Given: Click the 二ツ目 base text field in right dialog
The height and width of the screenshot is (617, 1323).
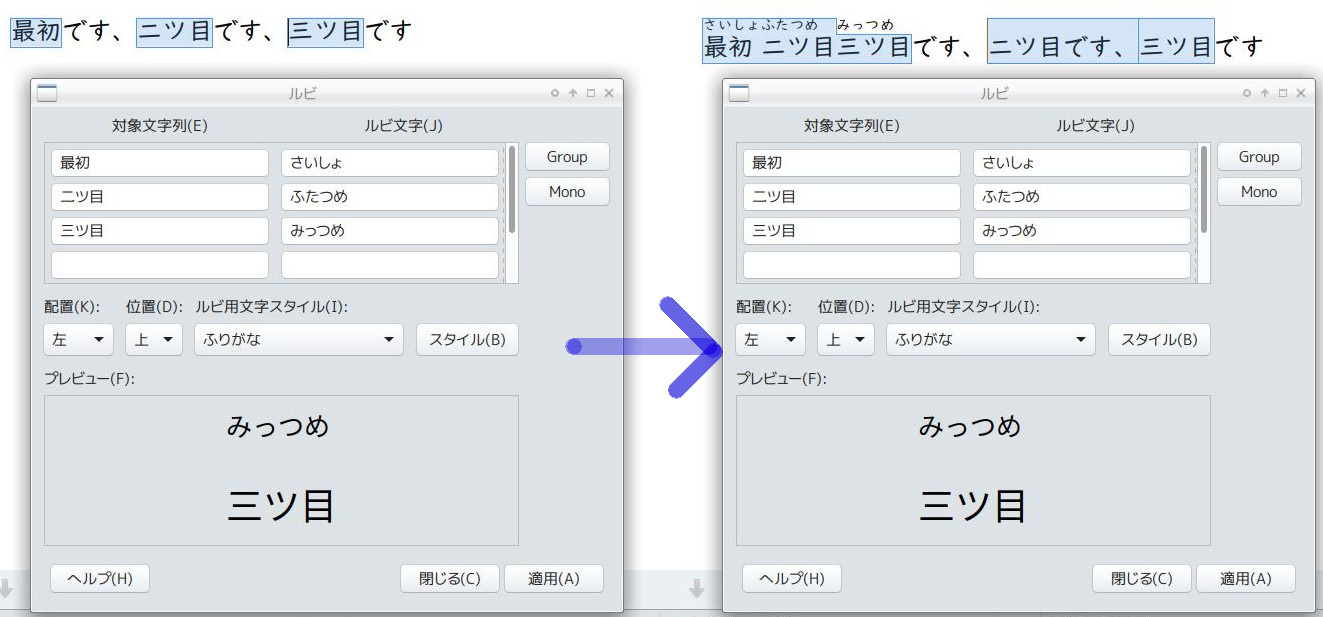Looking at the screenshot, I should click(851, 197).
